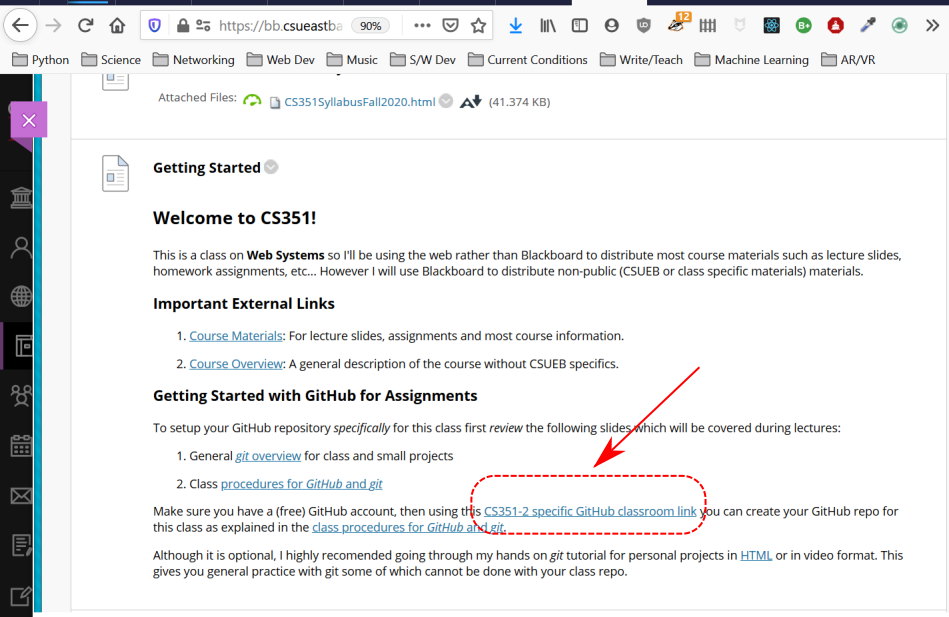
Task: Follow the CS351-2 specific GitHub classroom link
Action: point(589,511)
